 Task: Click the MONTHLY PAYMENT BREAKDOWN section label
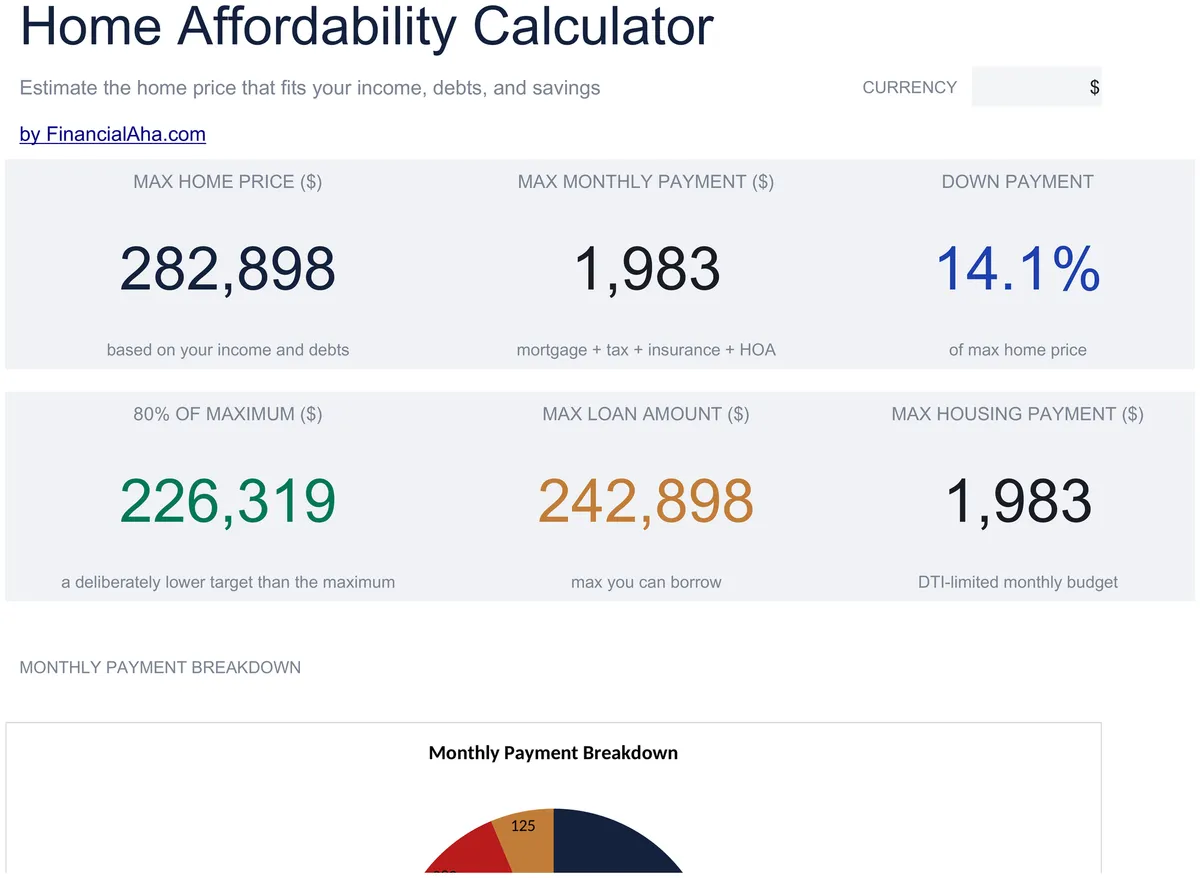tap(160, 668)
